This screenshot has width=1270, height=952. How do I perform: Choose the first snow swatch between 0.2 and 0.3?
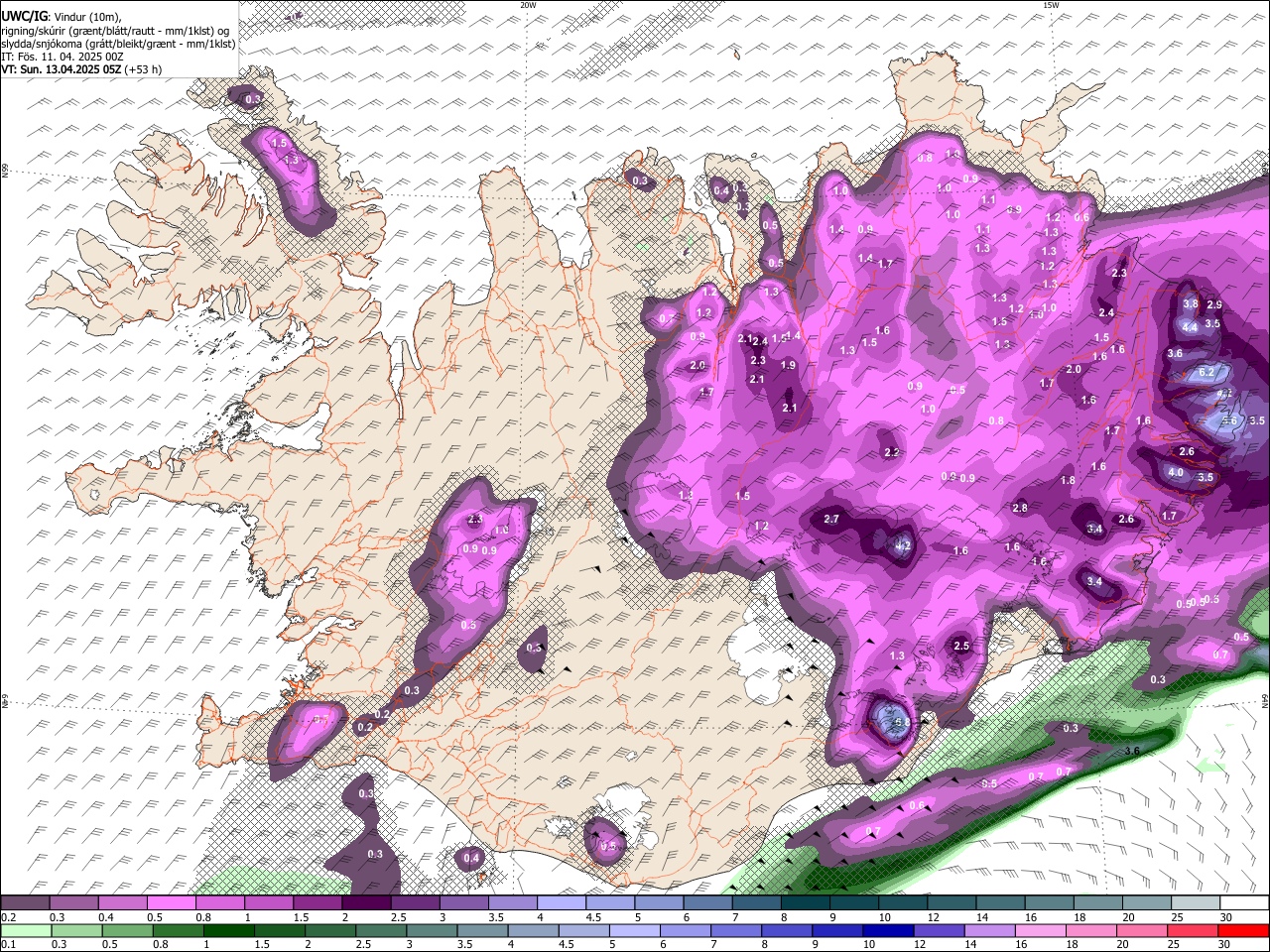tap(25, 903)
